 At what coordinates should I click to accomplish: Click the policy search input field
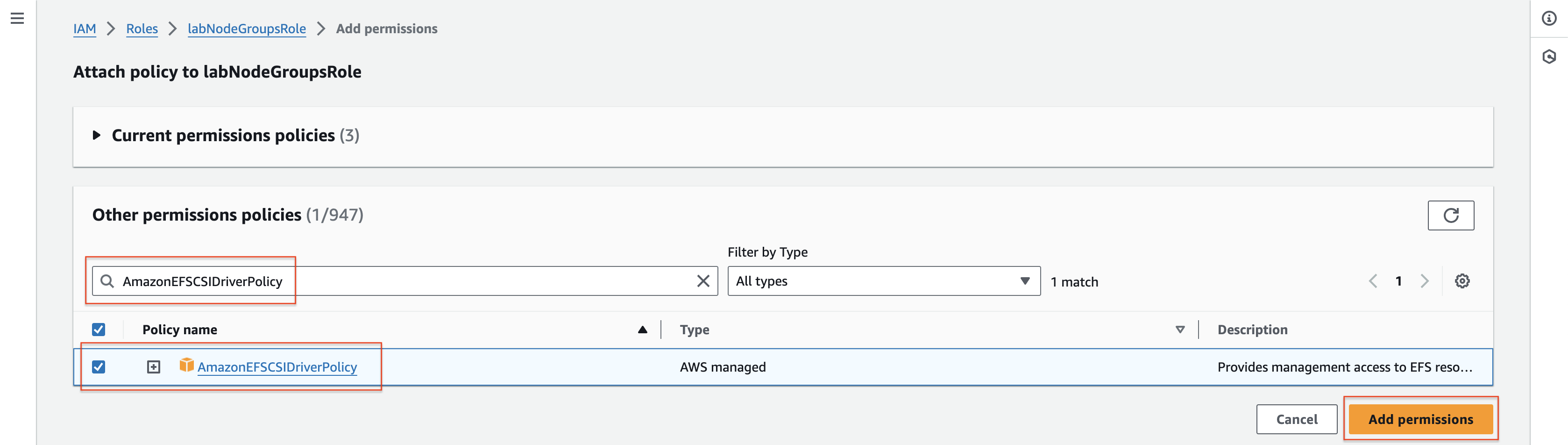click(x=405, y=280)
